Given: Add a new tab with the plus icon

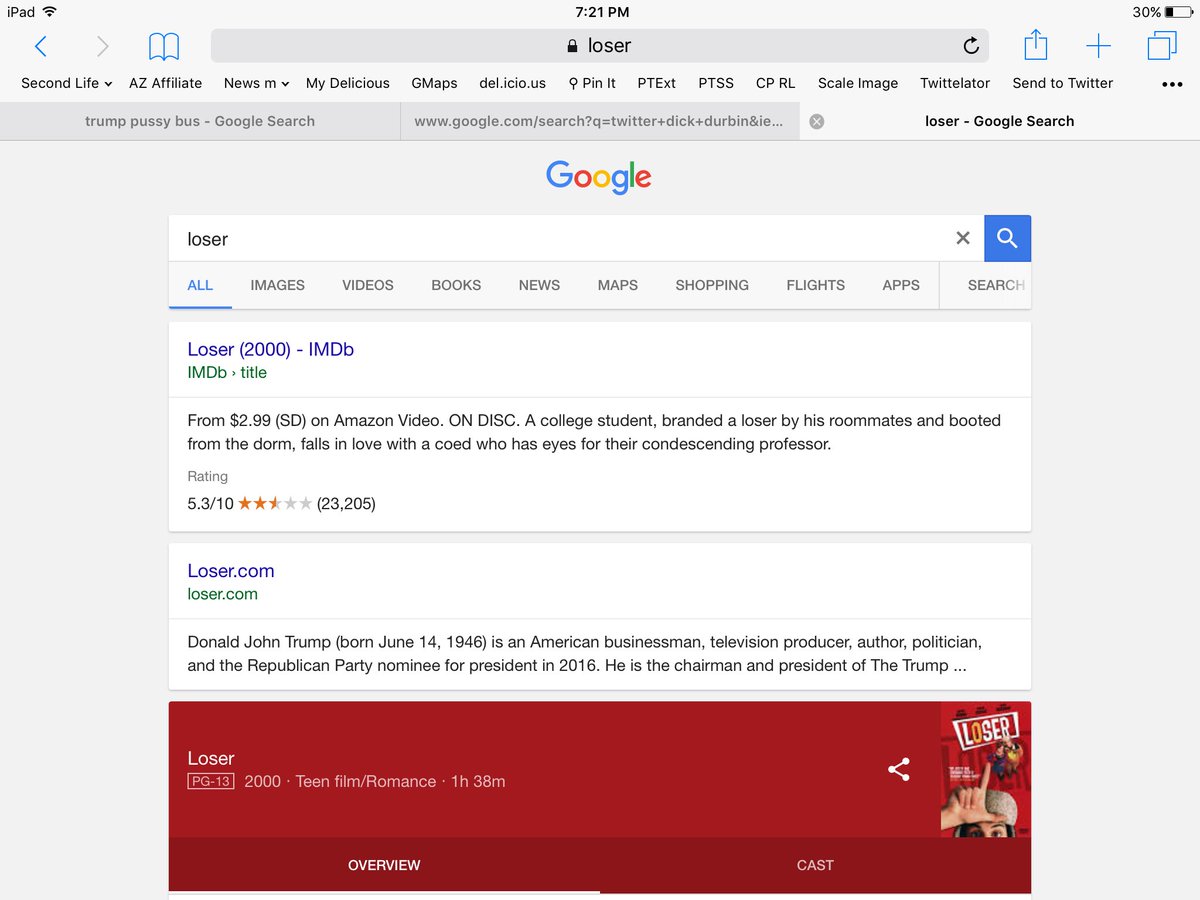Looking at the screenshot, I should click(1098, 46).
